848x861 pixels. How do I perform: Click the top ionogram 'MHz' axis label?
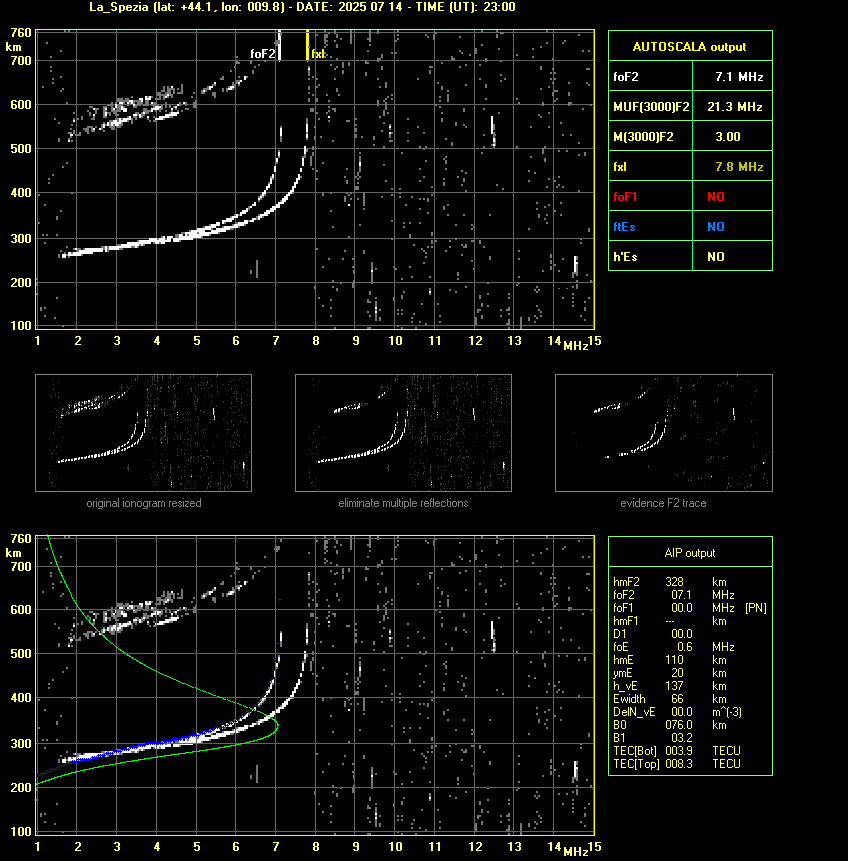click(x=576, y=345)
